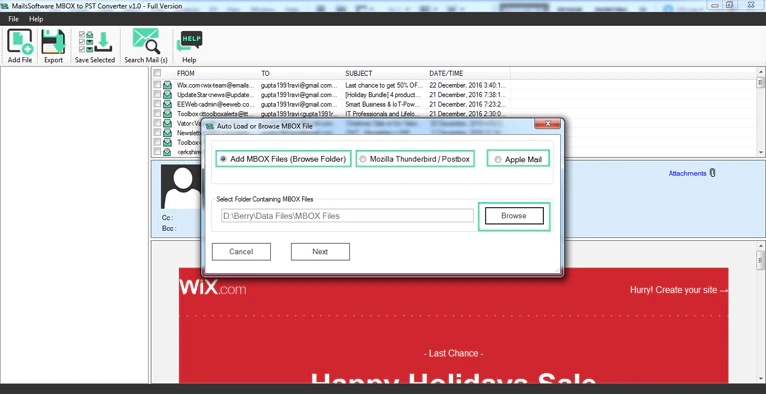Click the Next button in dialog
766x394 pixels.
click(x=320, y=252)
